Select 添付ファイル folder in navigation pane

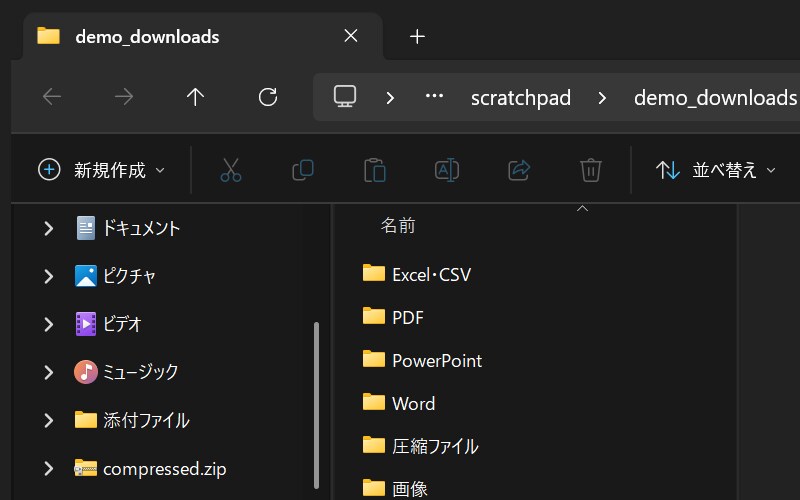pyautogui.click(x=132, y=420)
